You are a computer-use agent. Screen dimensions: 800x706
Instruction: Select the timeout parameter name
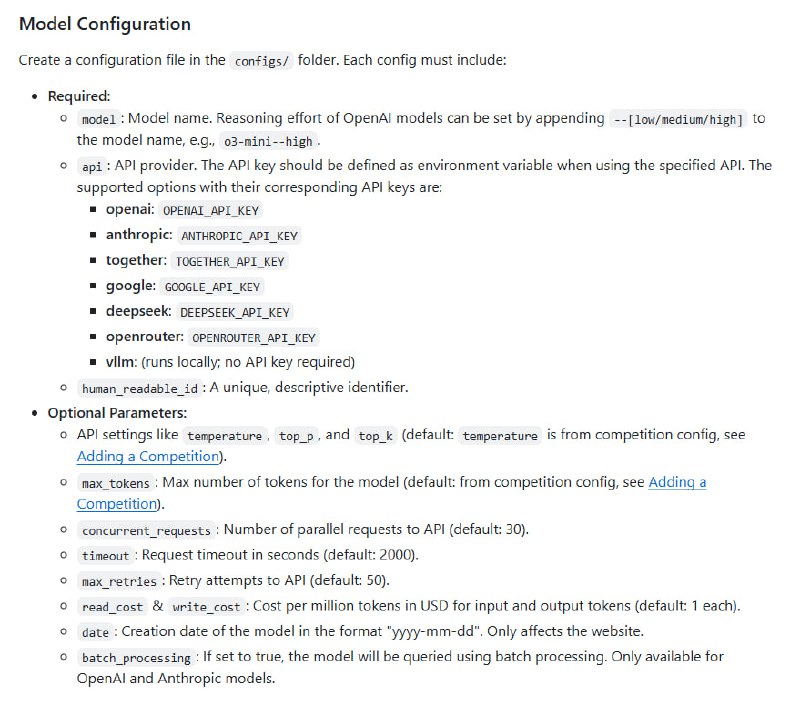[x=106, y=556]
